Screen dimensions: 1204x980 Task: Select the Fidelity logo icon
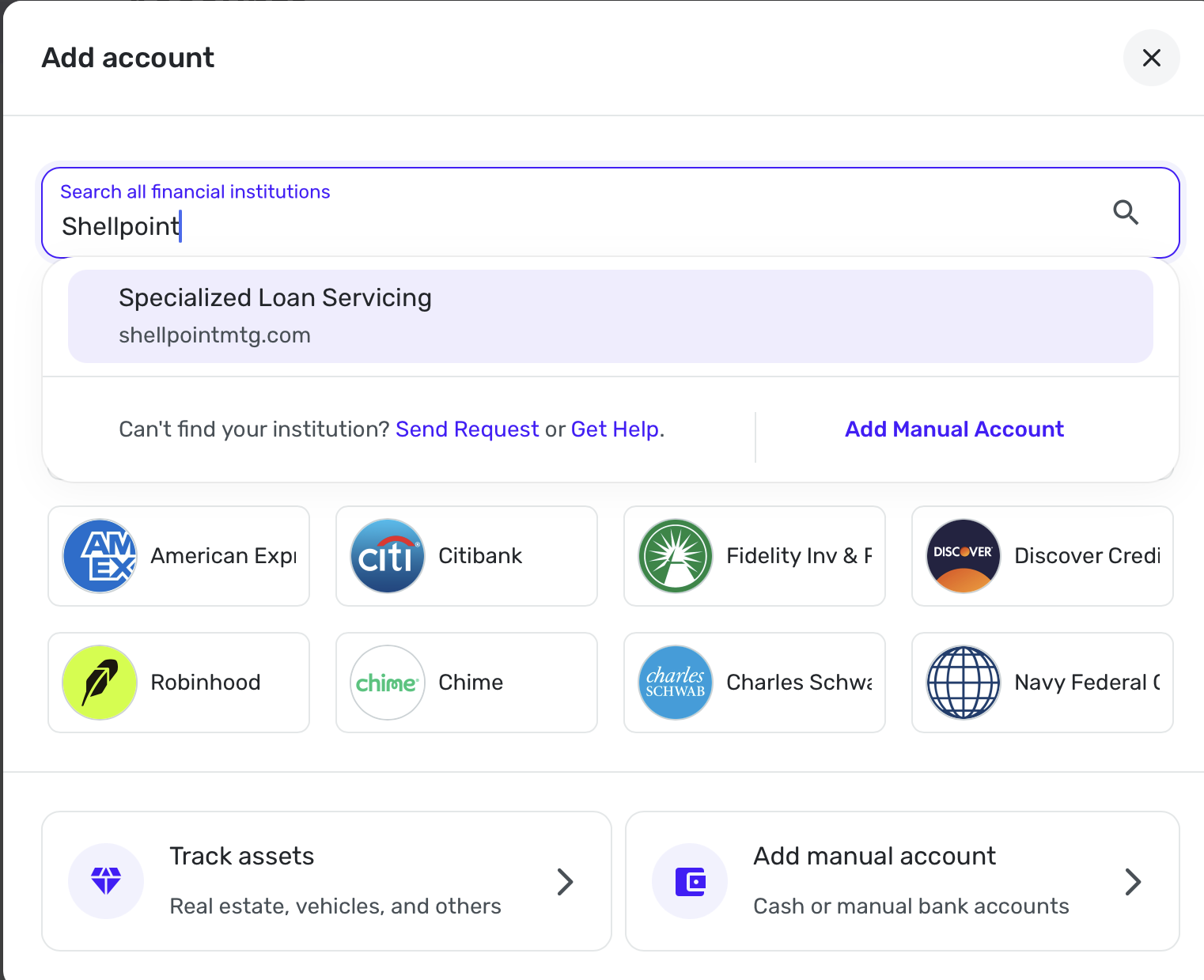pyautogui.click(x=676, y=556)
